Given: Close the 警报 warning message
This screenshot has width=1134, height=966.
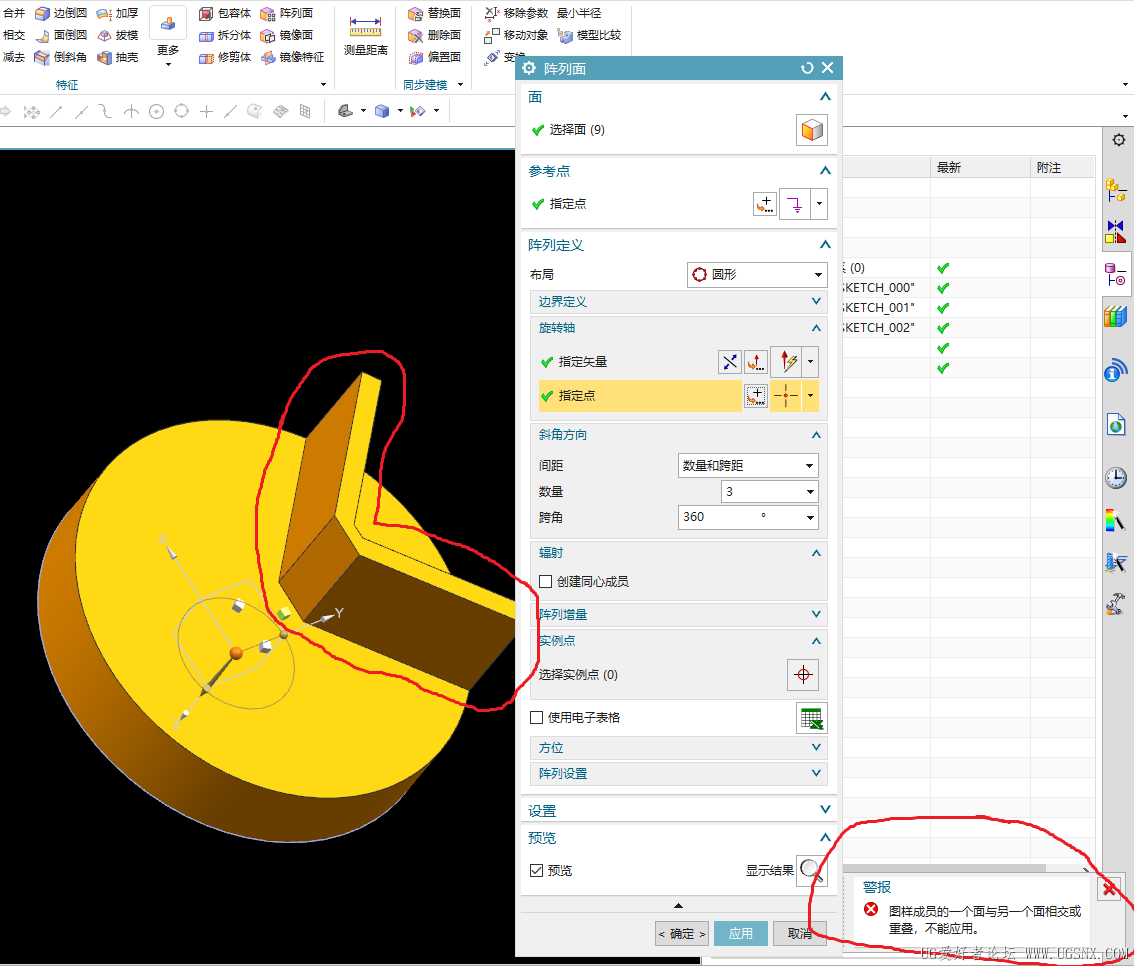Looking at the screenshot, I should coord(1109,889).
